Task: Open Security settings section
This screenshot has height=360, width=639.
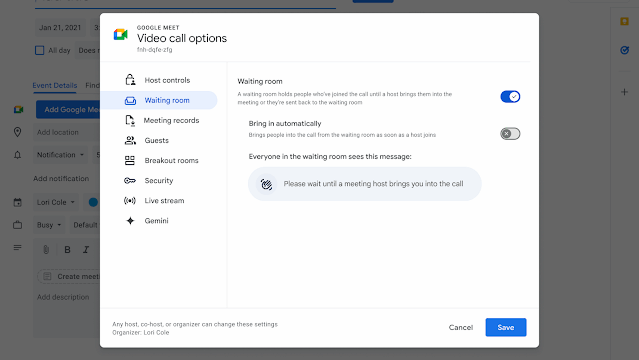Action: [x=159, y=180]
